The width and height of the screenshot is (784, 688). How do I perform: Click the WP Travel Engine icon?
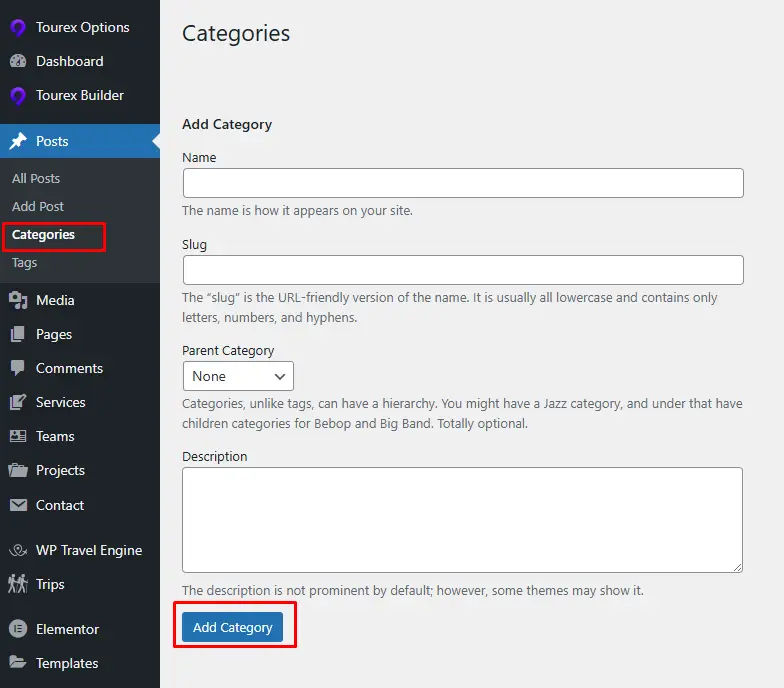coord(18,550)
